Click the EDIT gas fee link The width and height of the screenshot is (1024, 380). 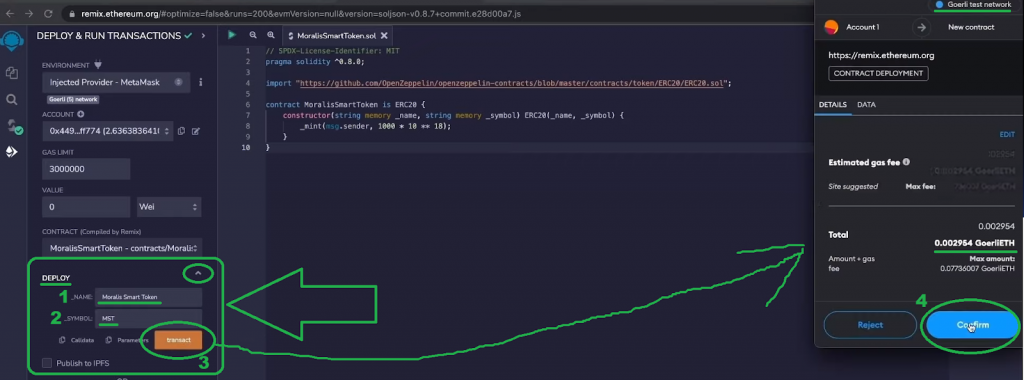(1007, 135)
